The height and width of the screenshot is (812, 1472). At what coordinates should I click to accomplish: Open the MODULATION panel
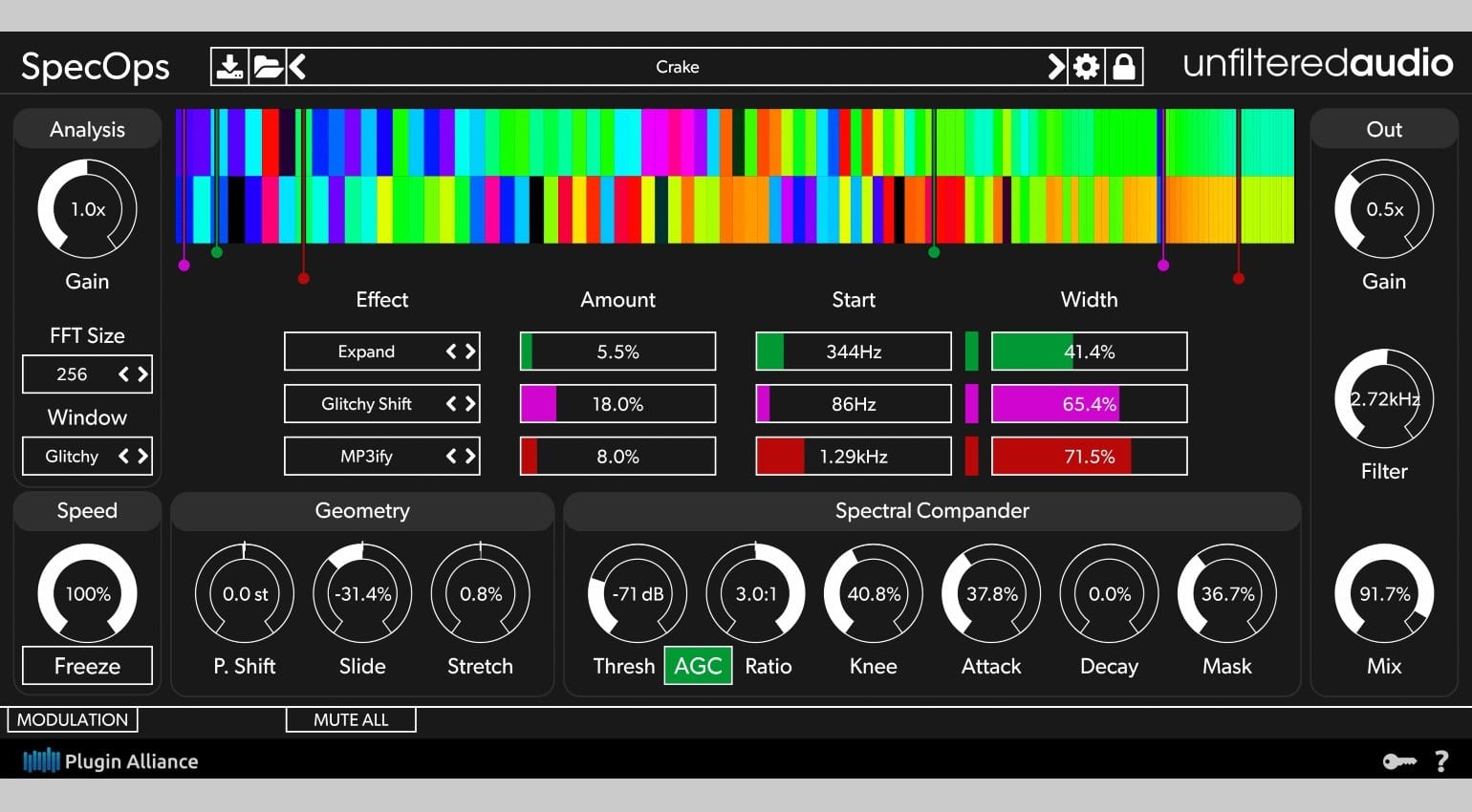tap(71, 719)
